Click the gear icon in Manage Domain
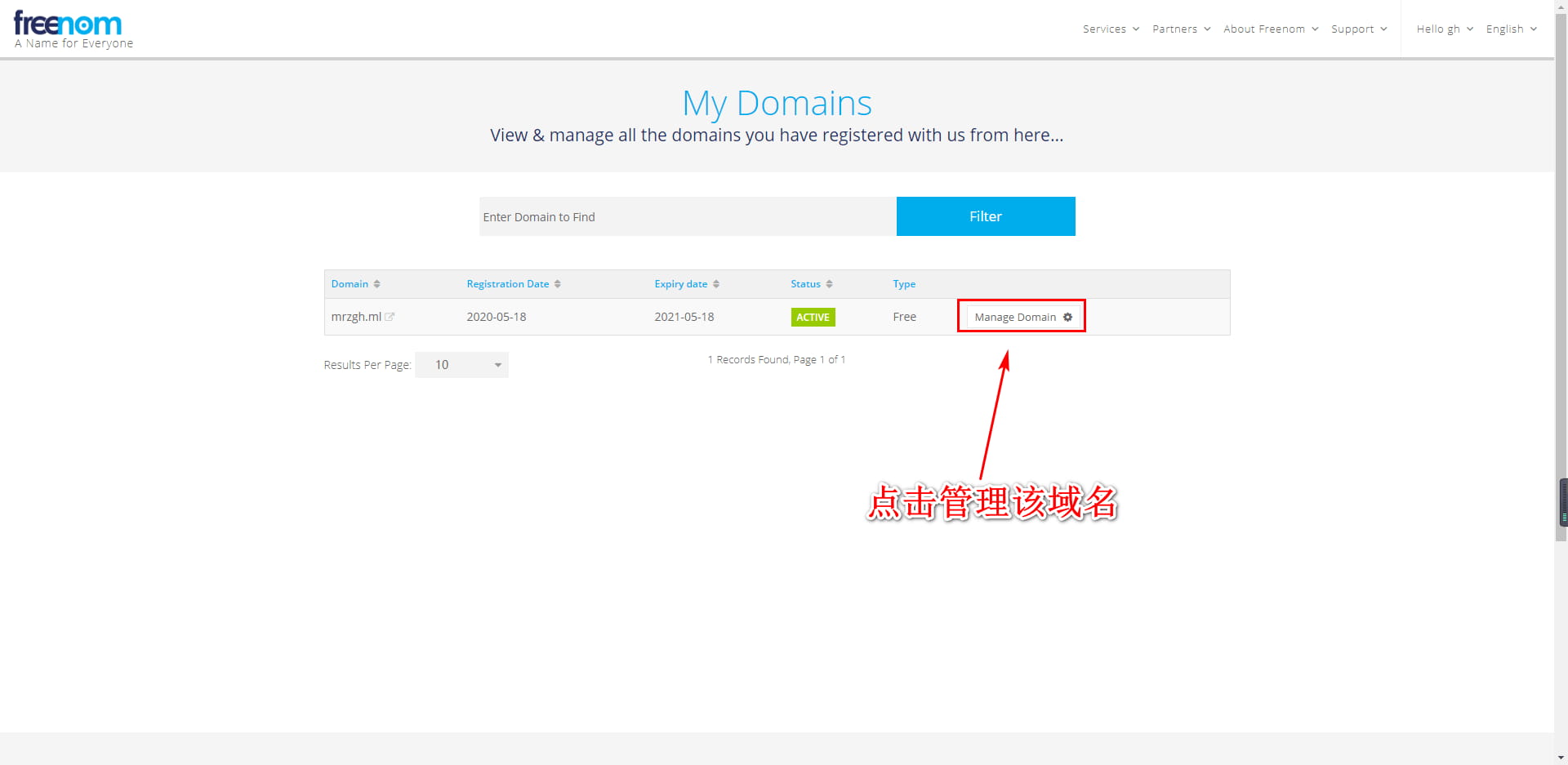This screenshot has height=765, width=1568. pos(1067,317)
